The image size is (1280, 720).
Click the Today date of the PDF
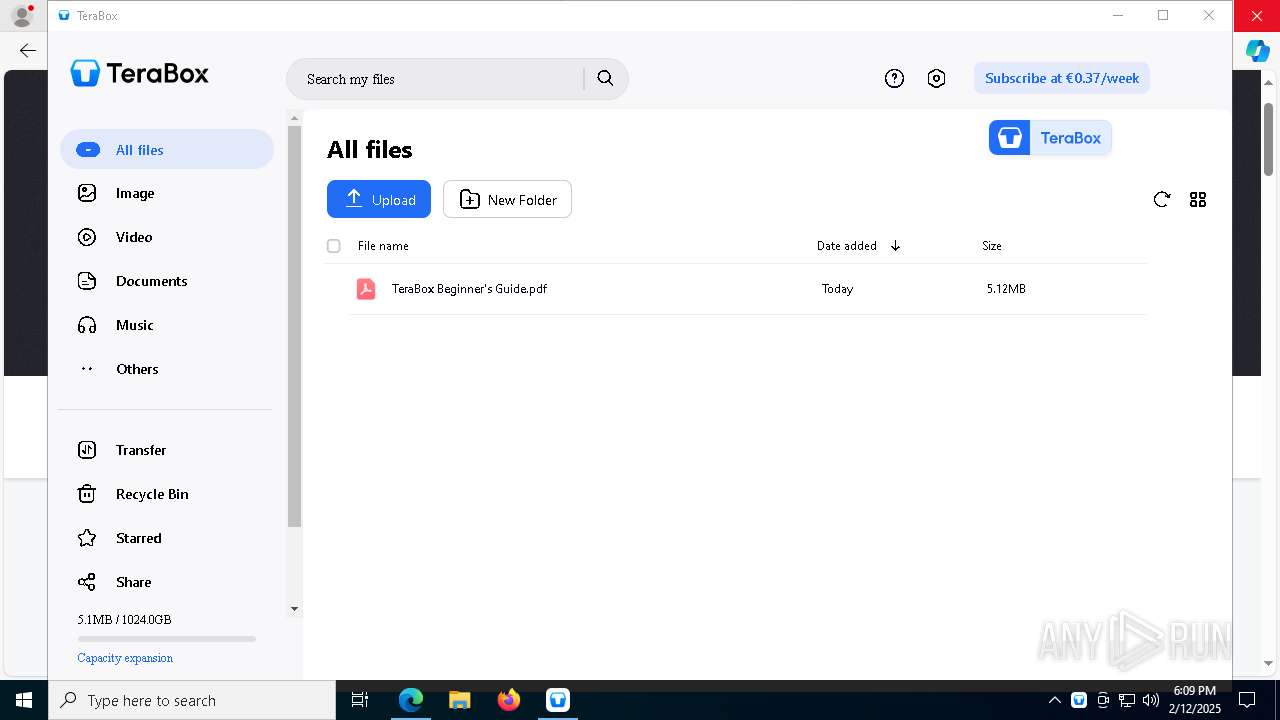pos(837,289)
